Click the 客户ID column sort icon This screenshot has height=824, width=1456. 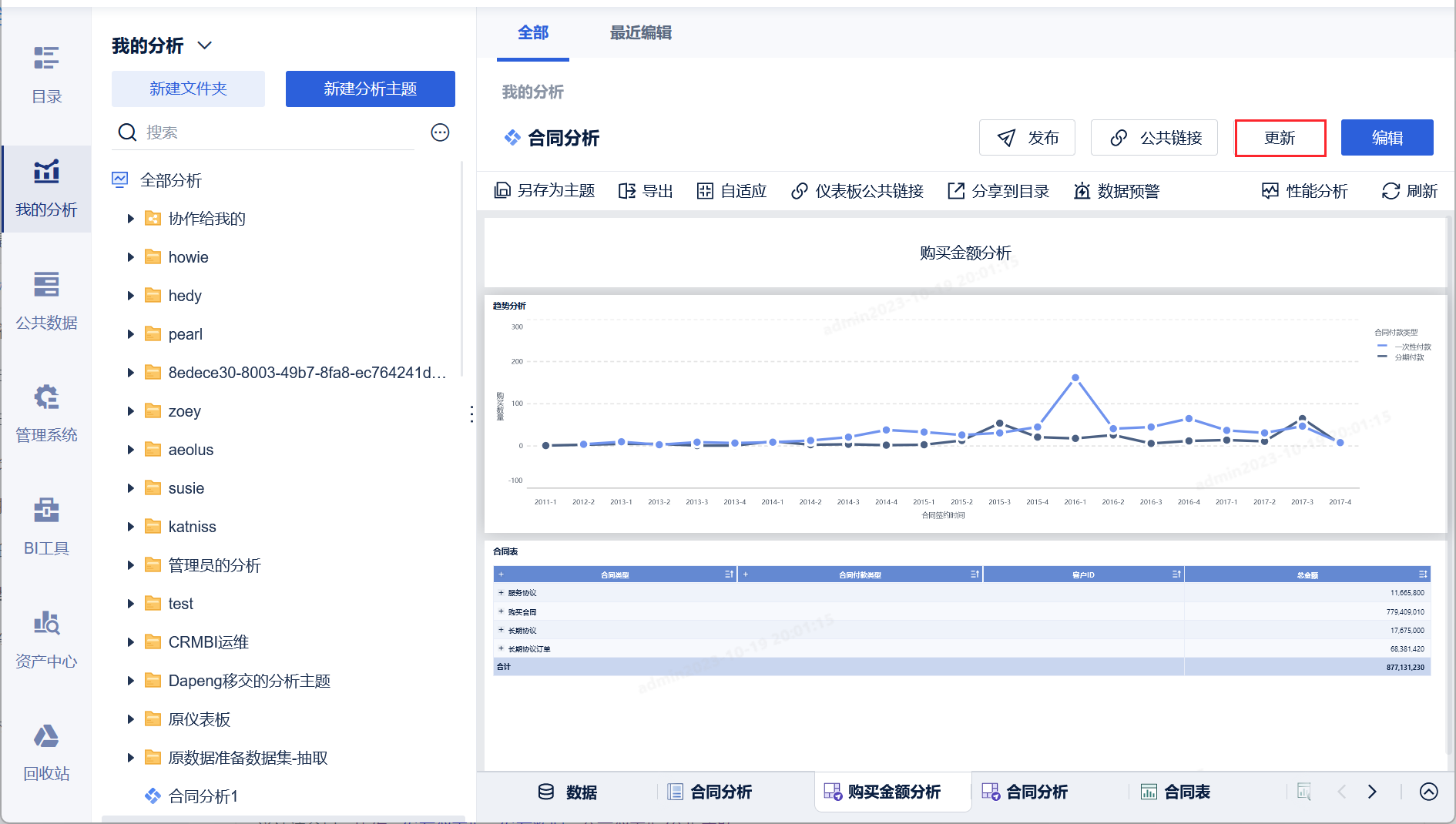(x=1176, y=574)
